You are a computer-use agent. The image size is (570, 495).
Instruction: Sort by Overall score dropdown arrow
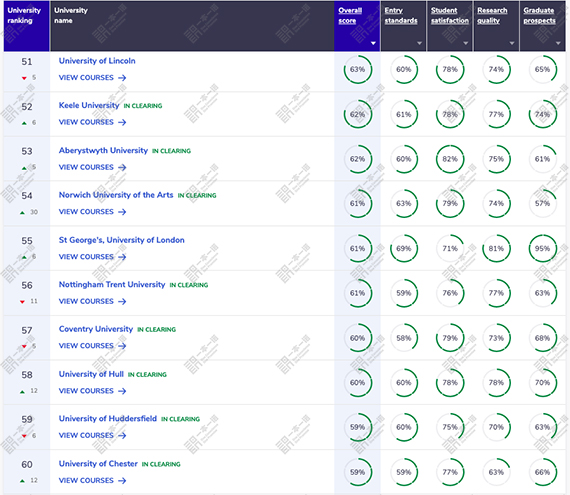(x=373, y=43)
